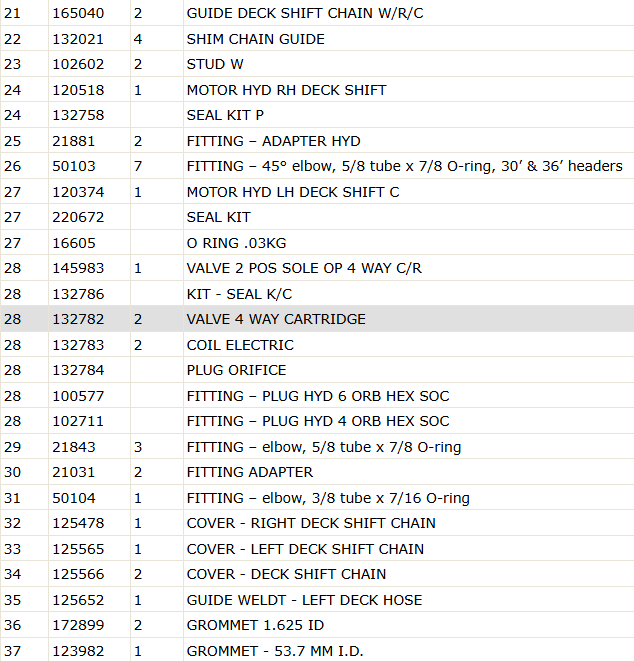
Task: Select MOTOR HYD RH DECK SHIFT row
Action: pos(317,90)
